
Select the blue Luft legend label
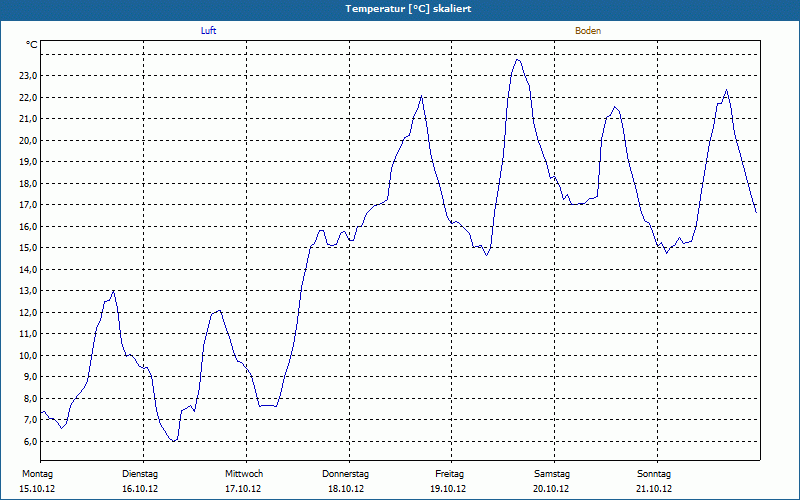click(x=208, y=31)
